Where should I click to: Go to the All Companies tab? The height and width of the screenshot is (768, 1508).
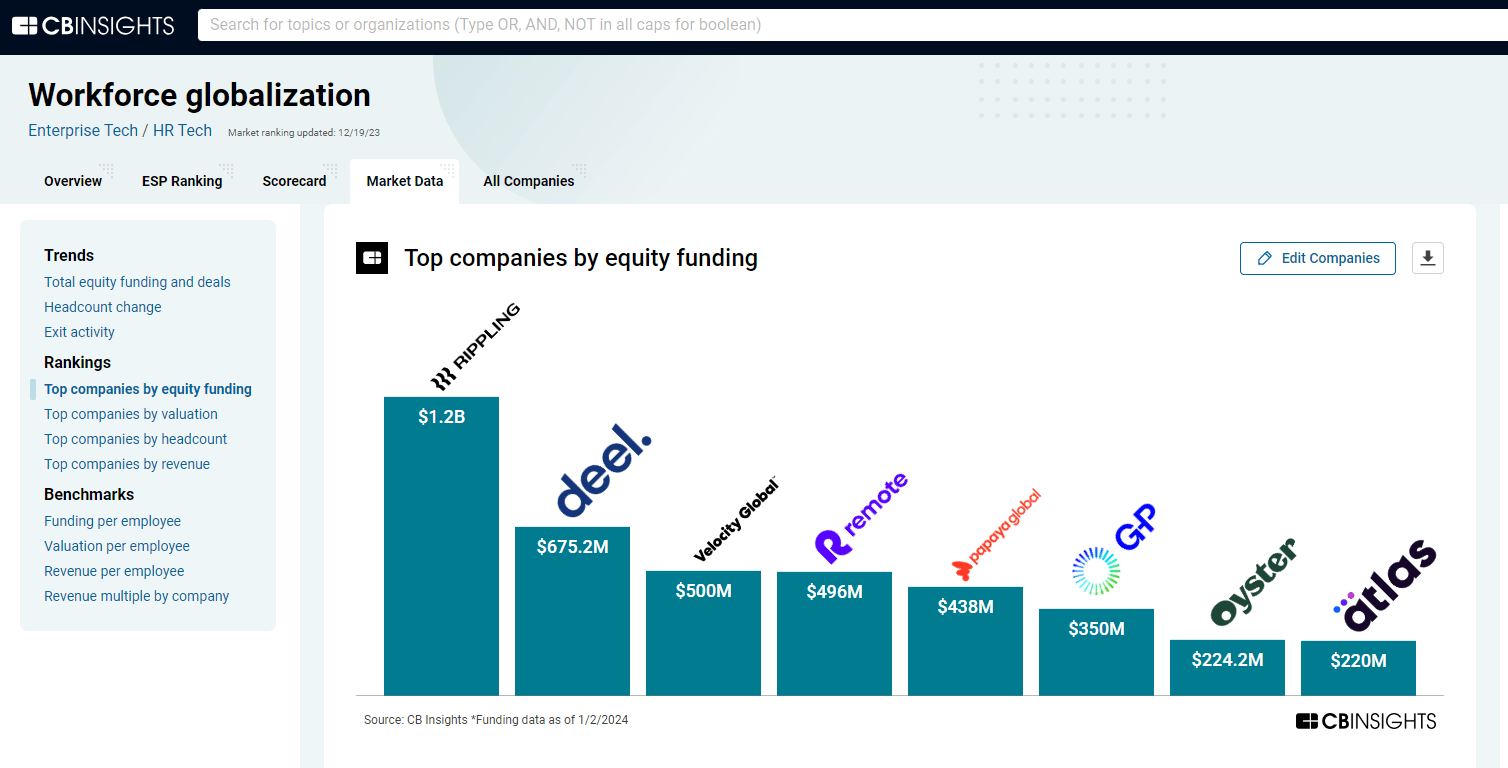coord(529,181)
